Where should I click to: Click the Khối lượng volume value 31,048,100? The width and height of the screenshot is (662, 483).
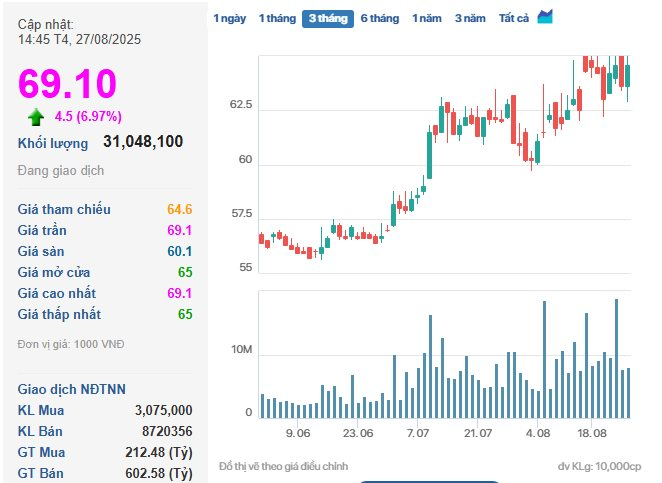[x=143, y=142]
